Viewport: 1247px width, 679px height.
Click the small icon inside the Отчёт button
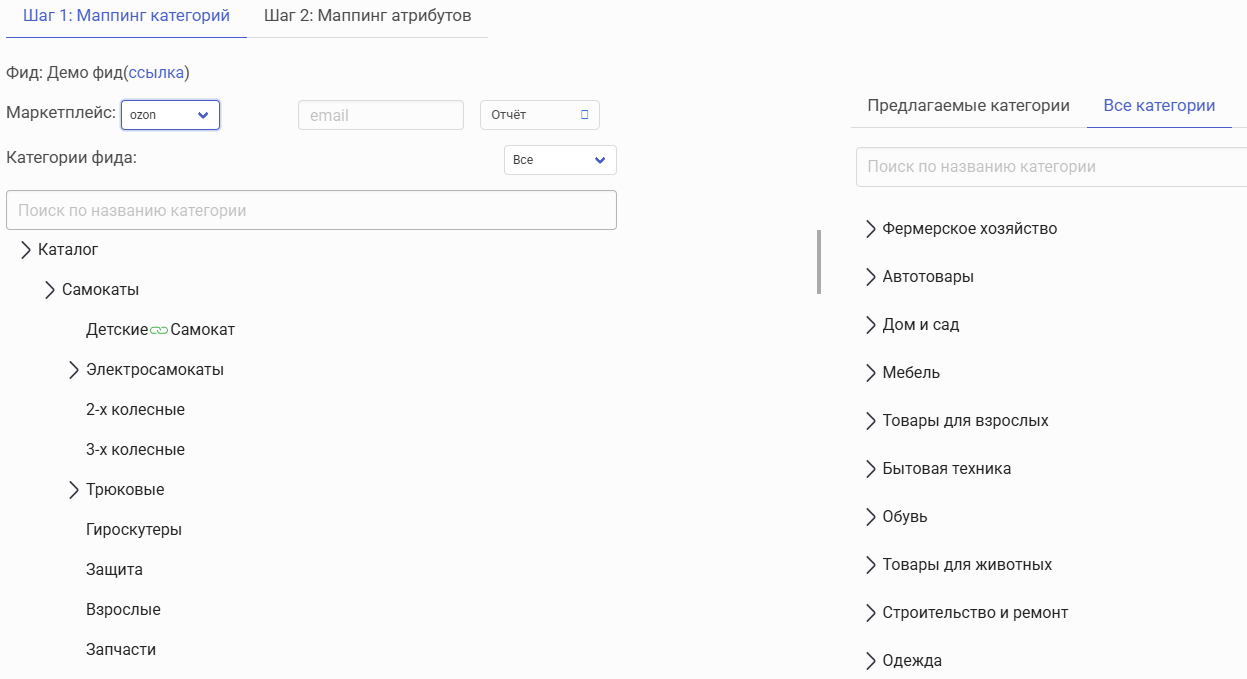[x=585, y=115]
